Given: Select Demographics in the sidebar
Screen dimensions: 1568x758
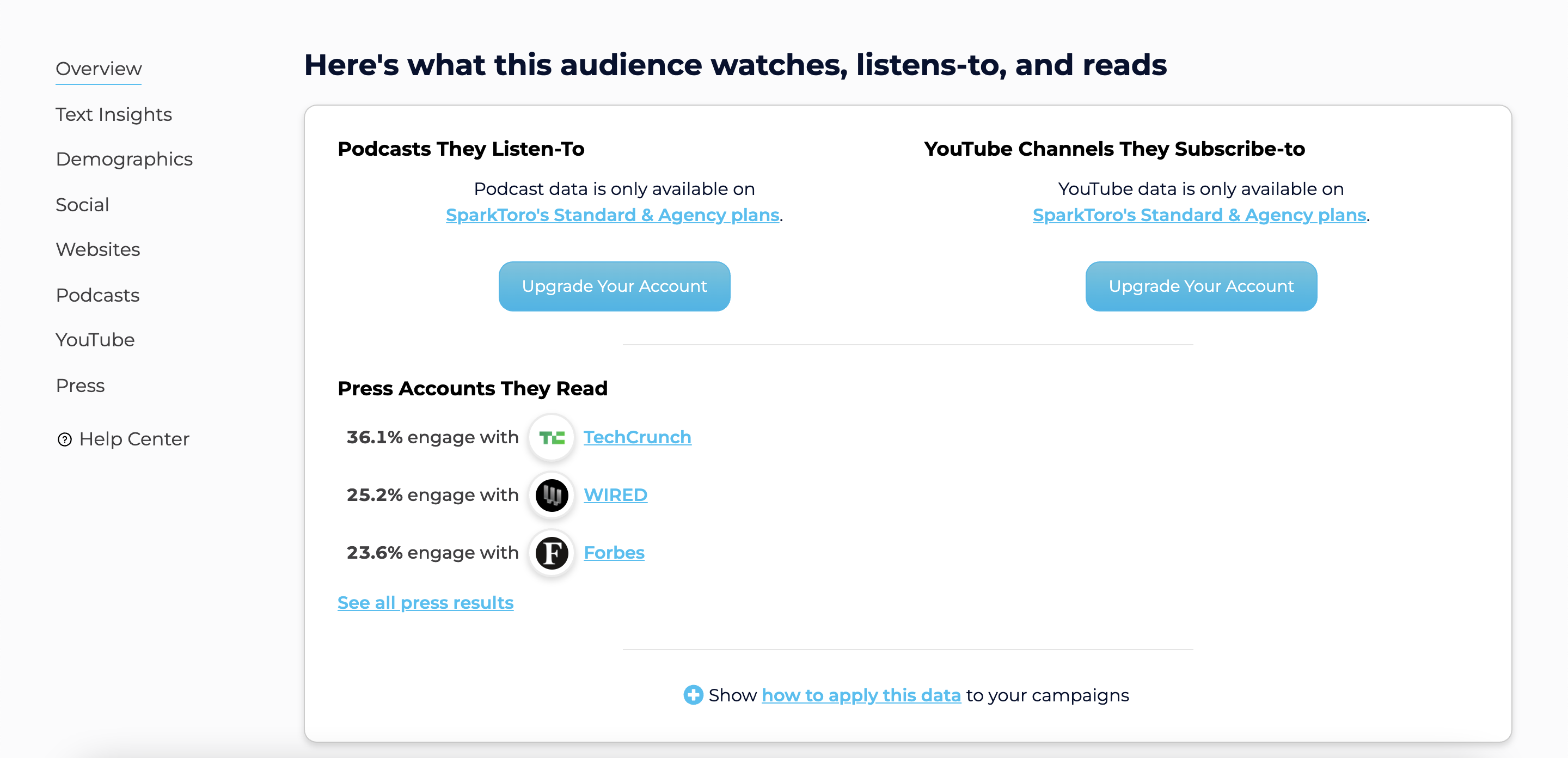Looking at the screenshot, I should tap(124, 159).
